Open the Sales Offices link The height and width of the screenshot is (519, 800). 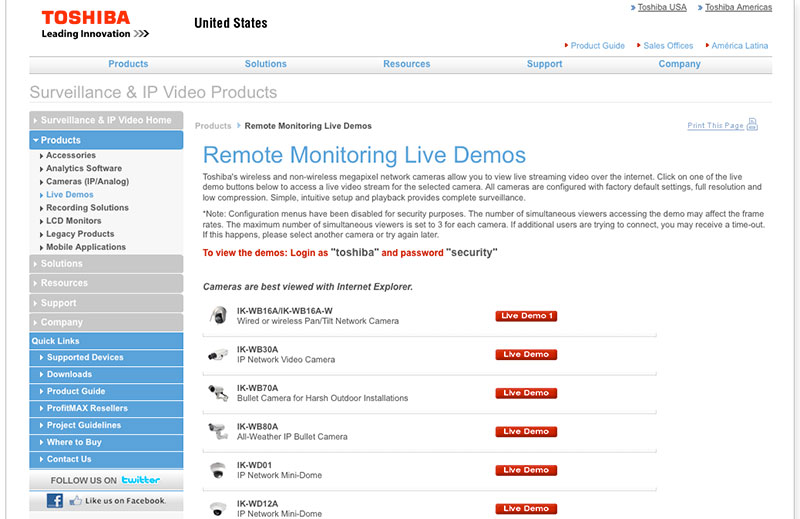(x=668, y=45)
